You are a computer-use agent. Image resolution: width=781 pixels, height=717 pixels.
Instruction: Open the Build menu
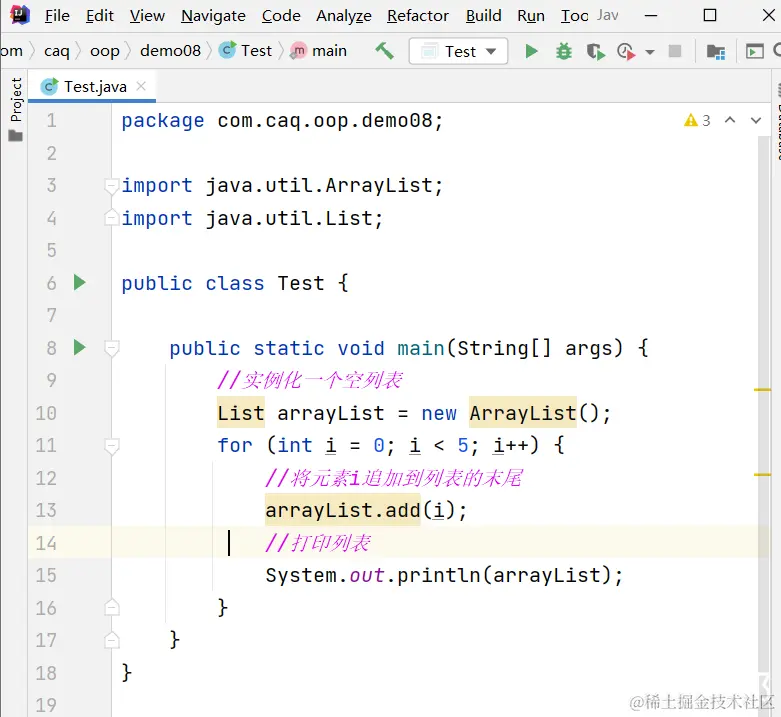pos(483,16)
